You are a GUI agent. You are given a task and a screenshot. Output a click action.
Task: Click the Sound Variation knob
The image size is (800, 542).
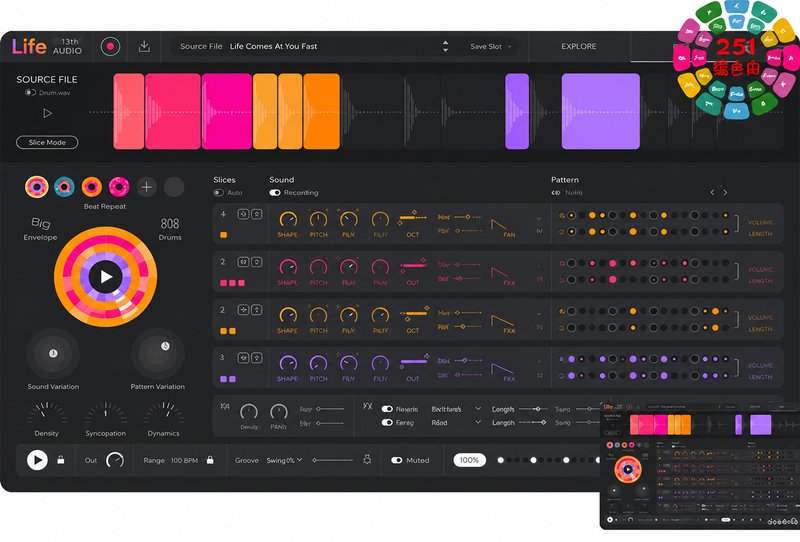53,354
